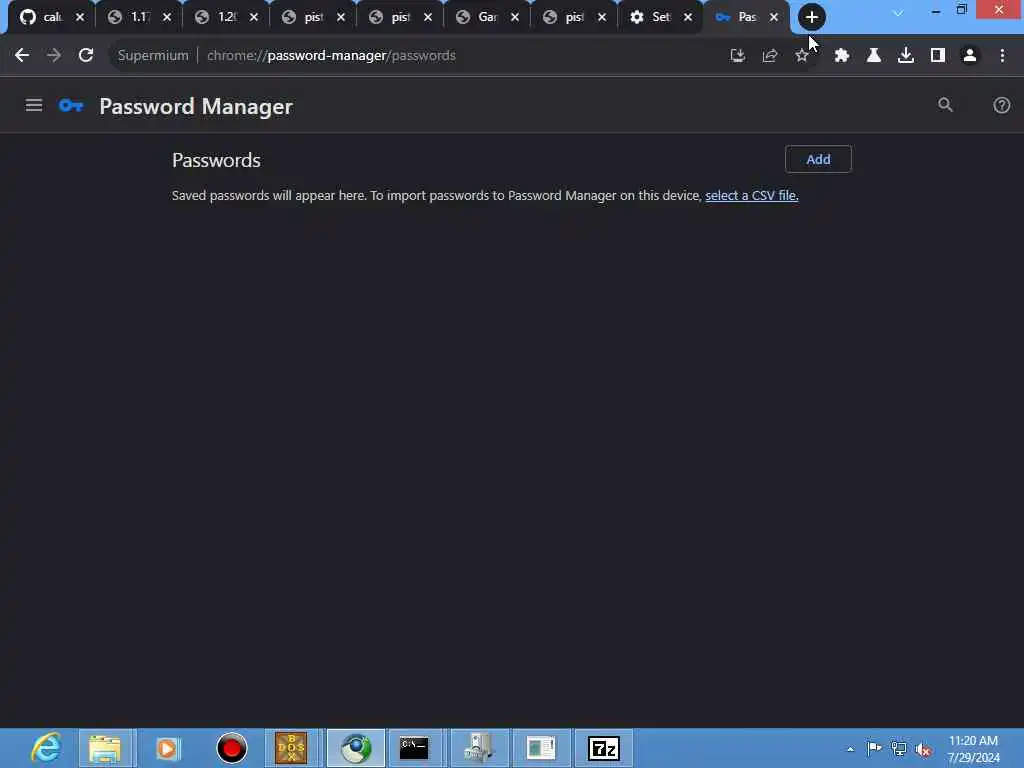Close the Gar tab
The width and height of the screenshot is (1024, 768).
(x=515, y=17)
